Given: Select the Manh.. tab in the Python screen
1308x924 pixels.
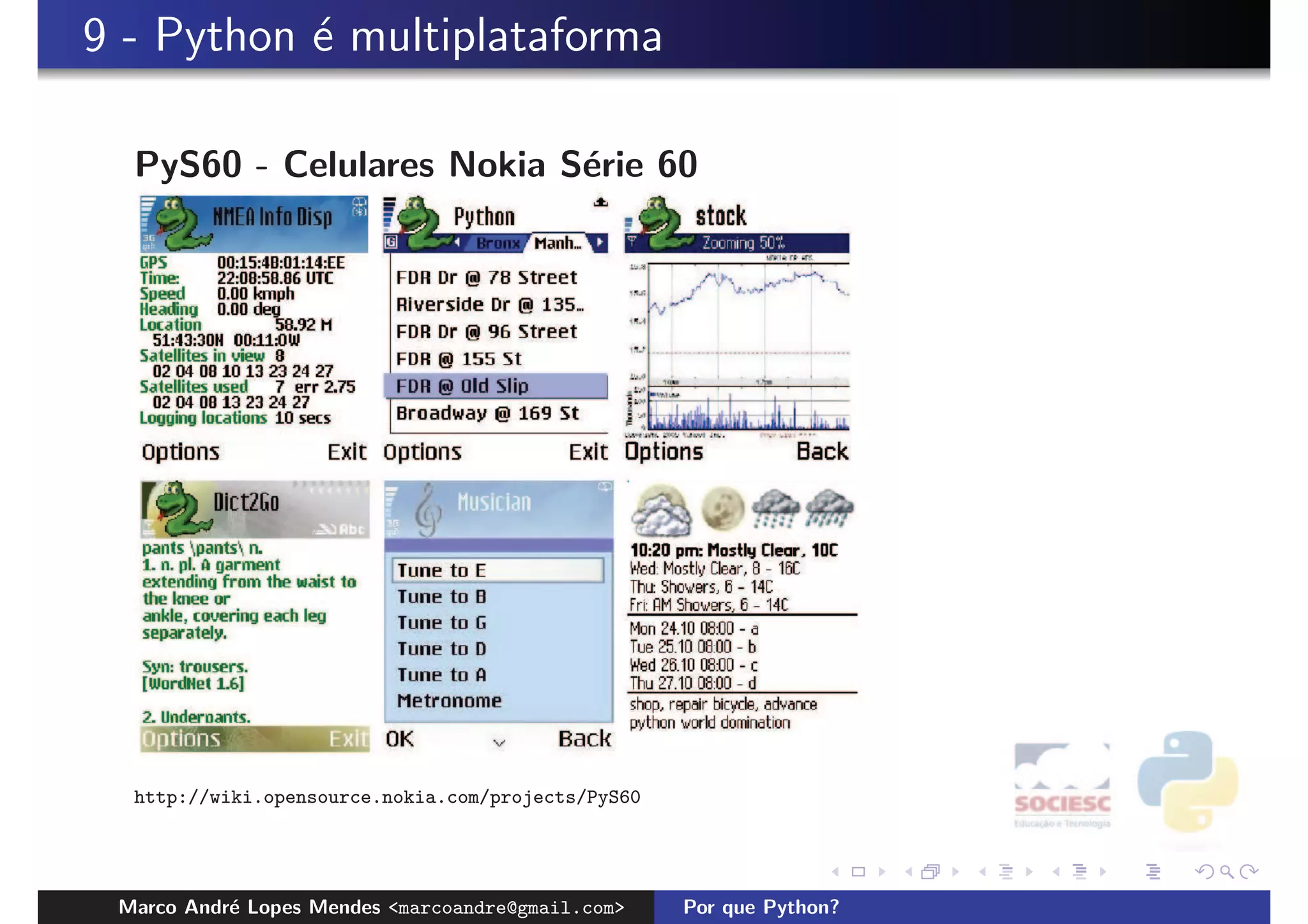Looking at the screenshot, I should pos(558,243).
